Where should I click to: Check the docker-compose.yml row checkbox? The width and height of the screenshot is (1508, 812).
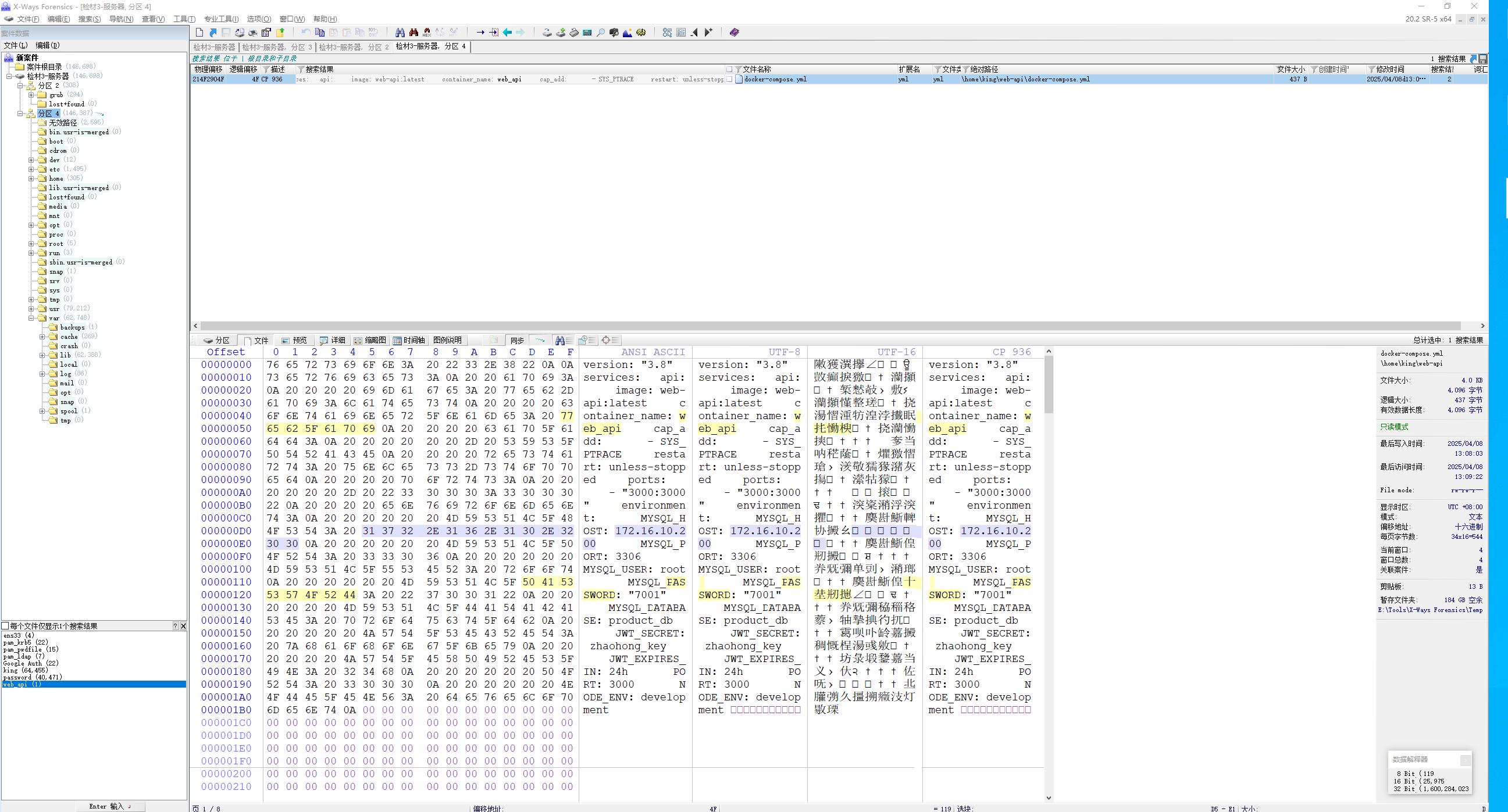[x=729, y=80]
